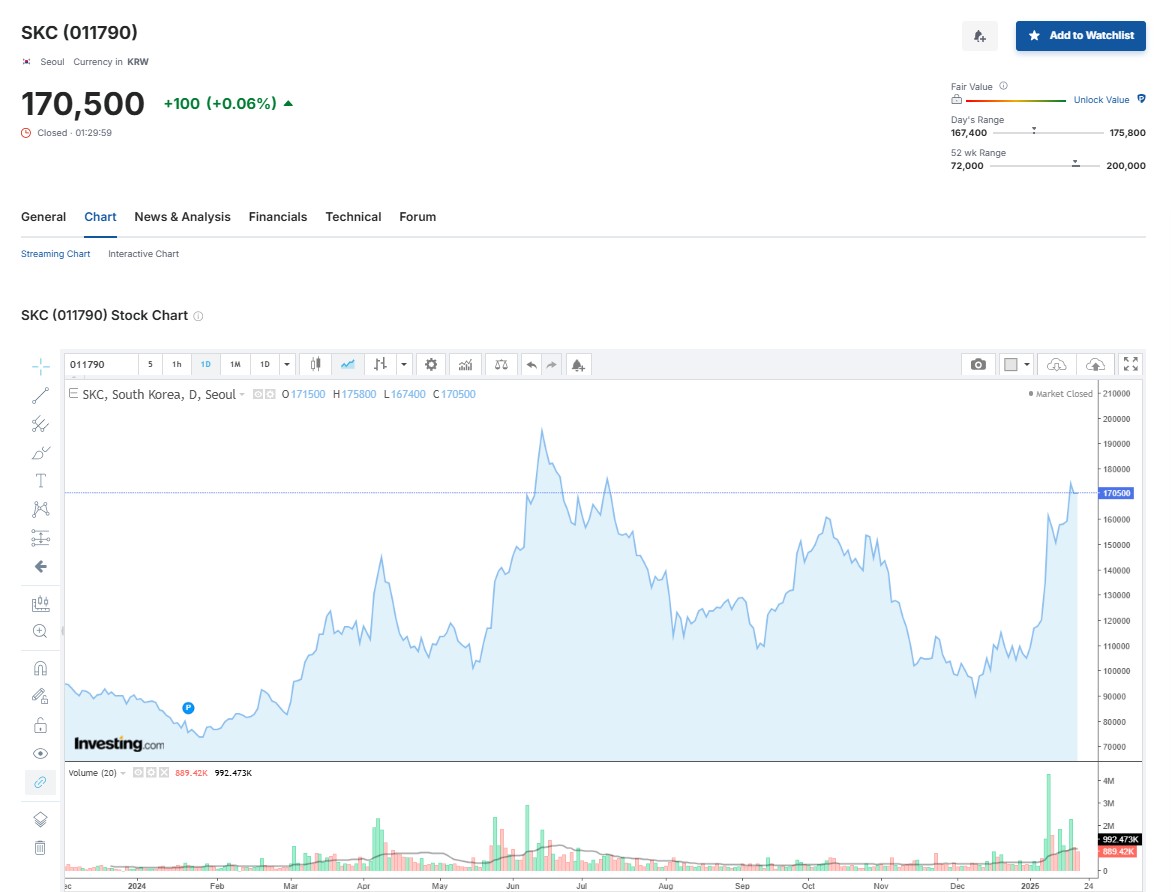Toggle hide all drawings eye icon
The image size is (1171, 892).
(40, 753)
